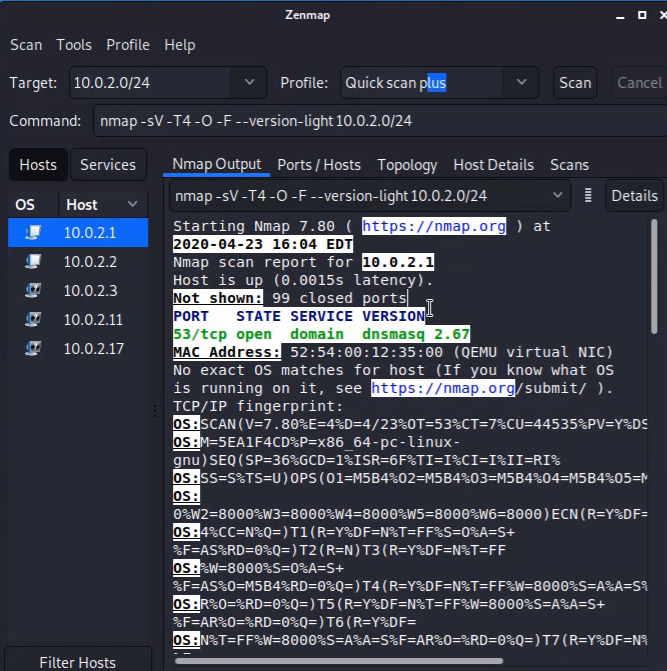Open the Scan menu
Image resolution: width=667 pixels, height=671 pixels.
coord(26,45)
